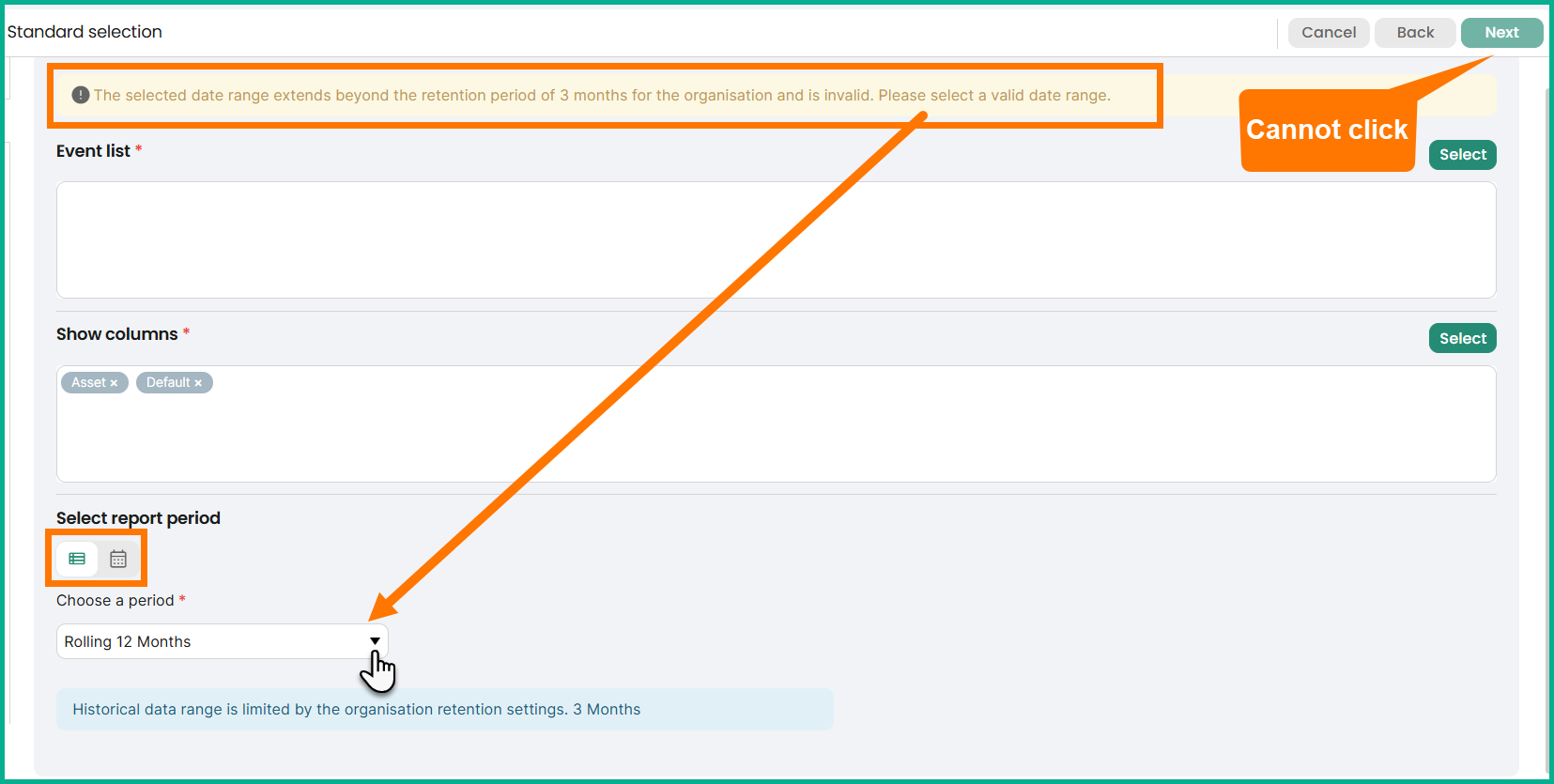1554x784 pixels.
Task: Click the orange Cannot click callout
Action: point(1326,131)
